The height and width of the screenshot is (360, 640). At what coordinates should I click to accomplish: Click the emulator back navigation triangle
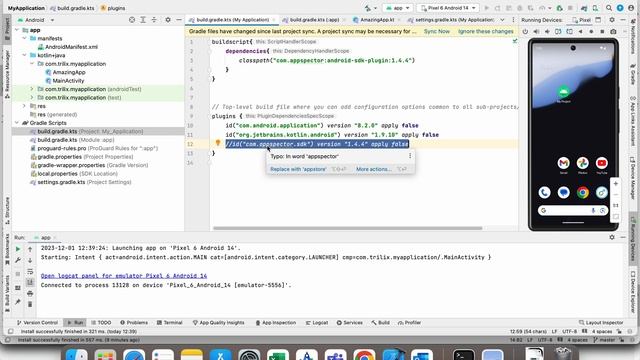point(580,31)
